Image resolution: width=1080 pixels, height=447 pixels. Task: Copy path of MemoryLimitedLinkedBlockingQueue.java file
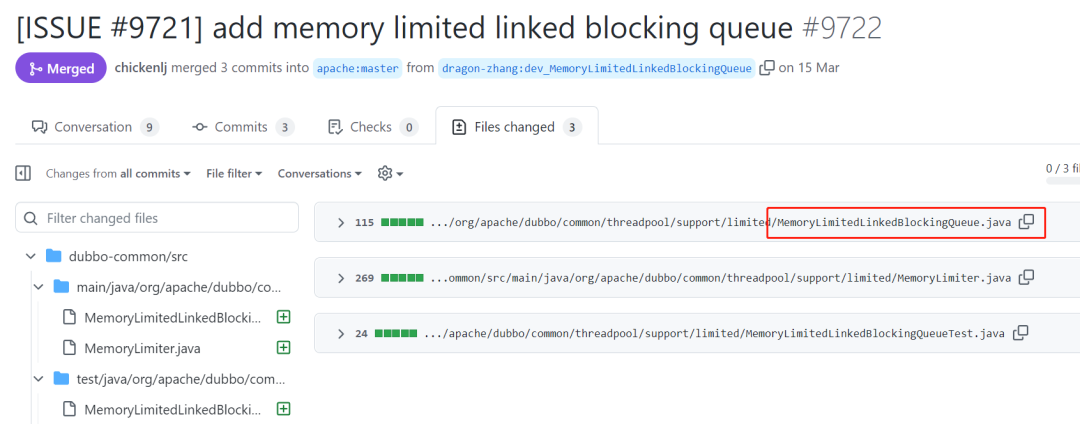[1026, 222]
